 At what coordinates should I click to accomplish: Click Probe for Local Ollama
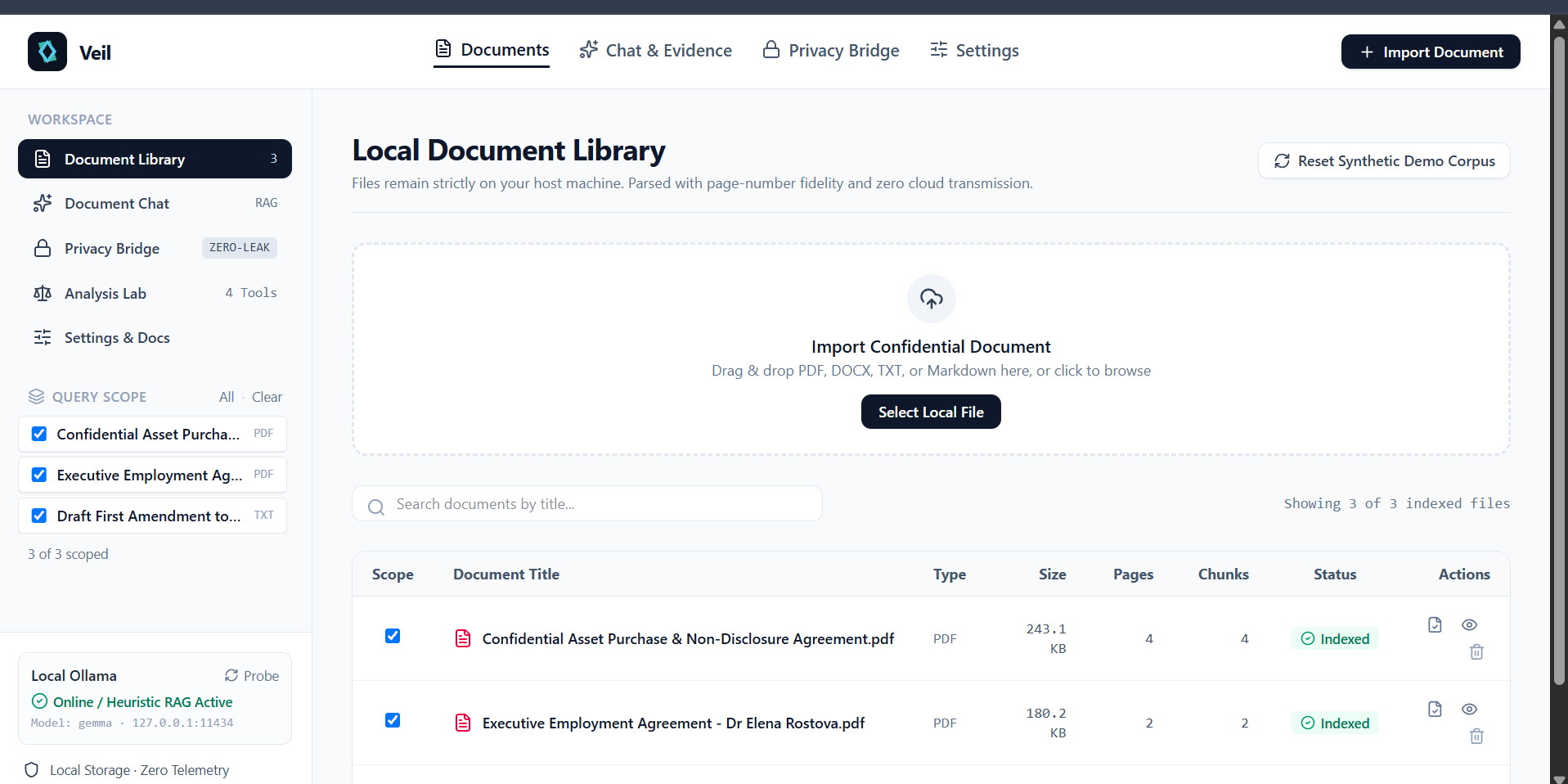(252, 676)
